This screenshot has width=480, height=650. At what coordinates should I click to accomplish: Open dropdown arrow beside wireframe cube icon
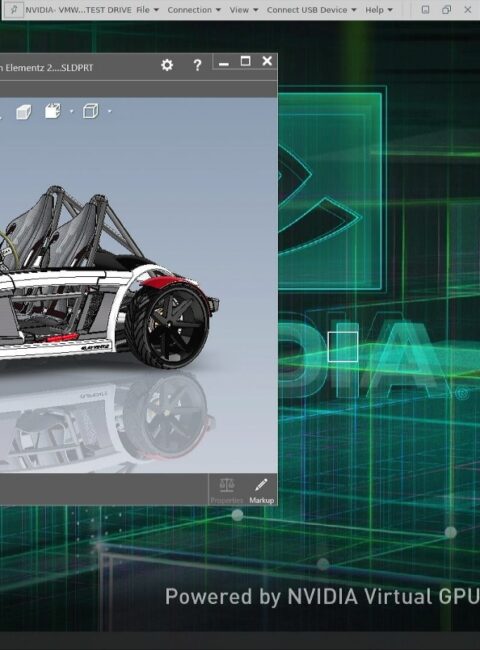[109, 111]
